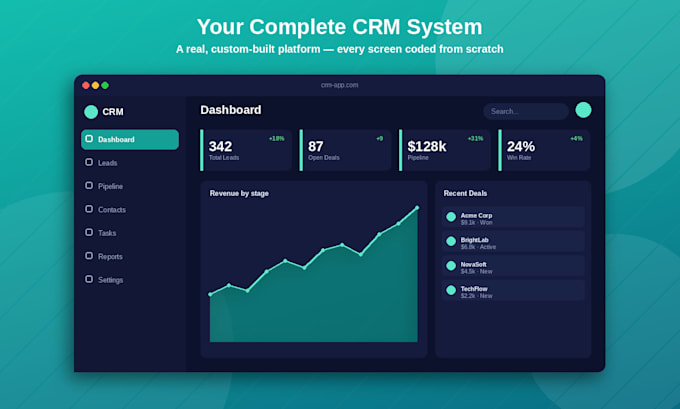Click the +4% badge on Win Rate
This screenshot has height=409, width=680.
(576, 139)
